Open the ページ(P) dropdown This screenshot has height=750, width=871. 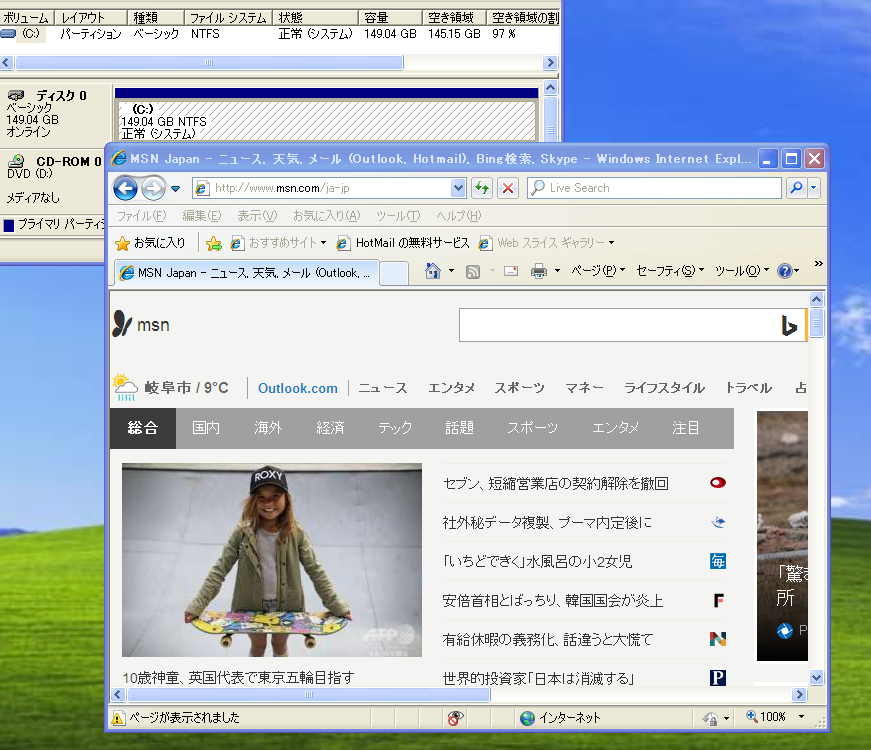(595, 270)
